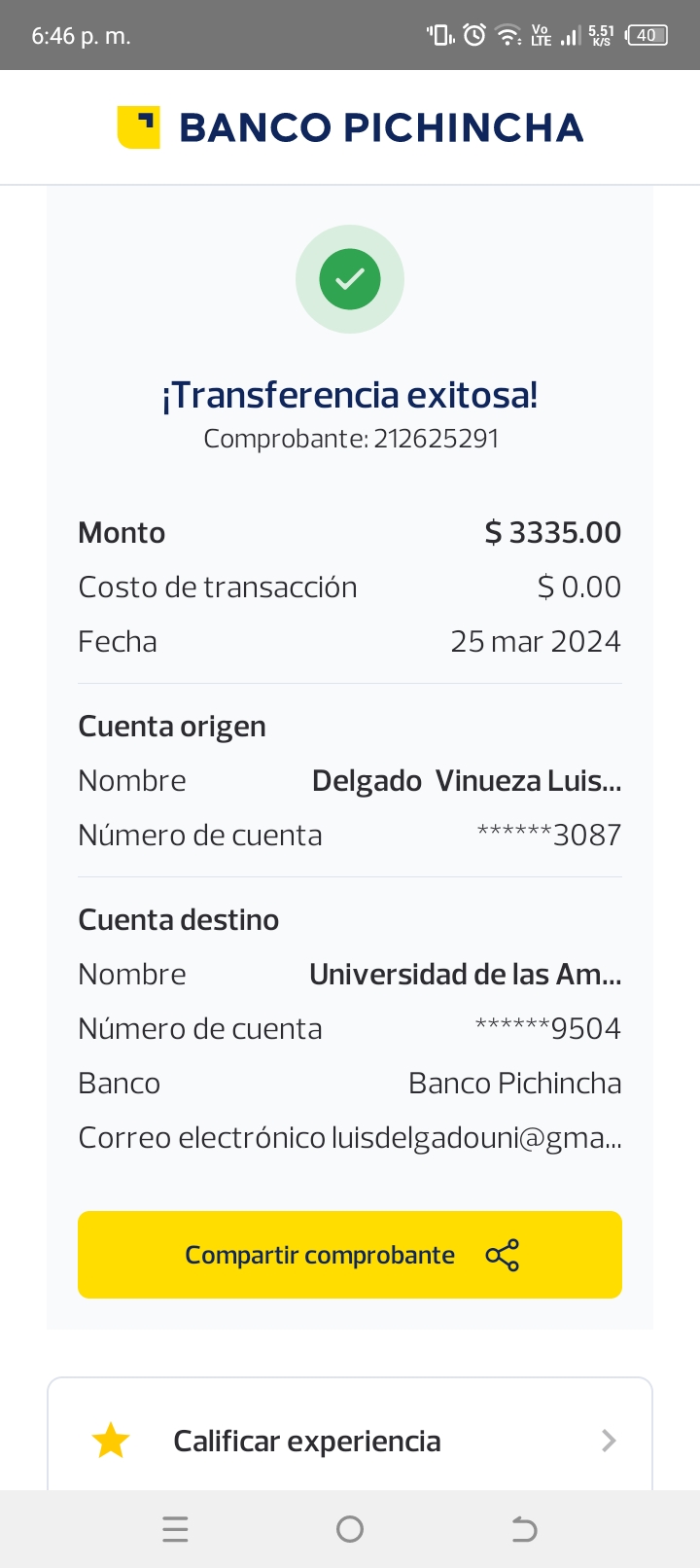
Task: Tap the battery level indicator
Action: [x=647, y=36]
